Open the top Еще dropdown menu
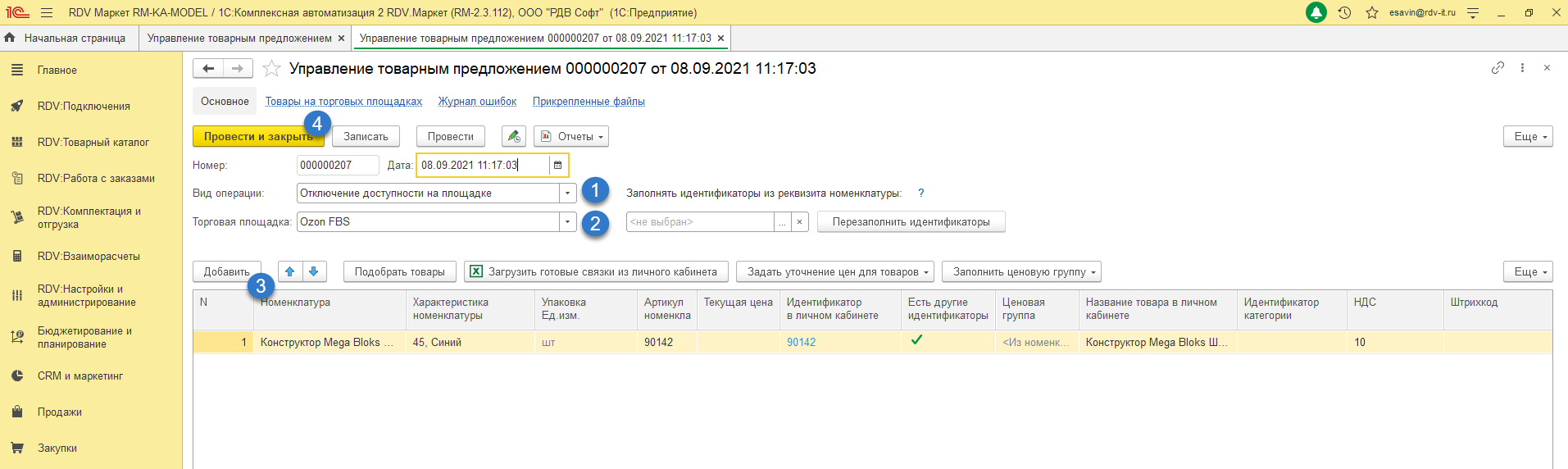The width and height of the screenshot is (1568, 469). [1528, 136]
